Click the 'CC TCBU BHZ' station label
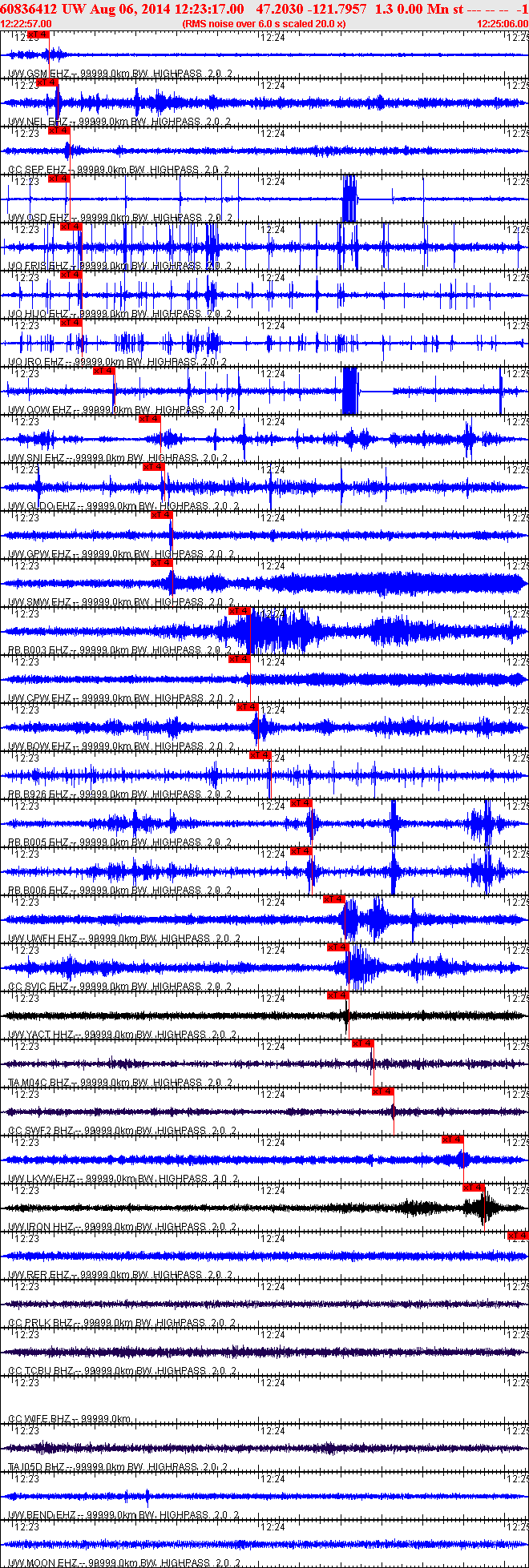Screen dimensions: 529x1568 (40, 1371)
